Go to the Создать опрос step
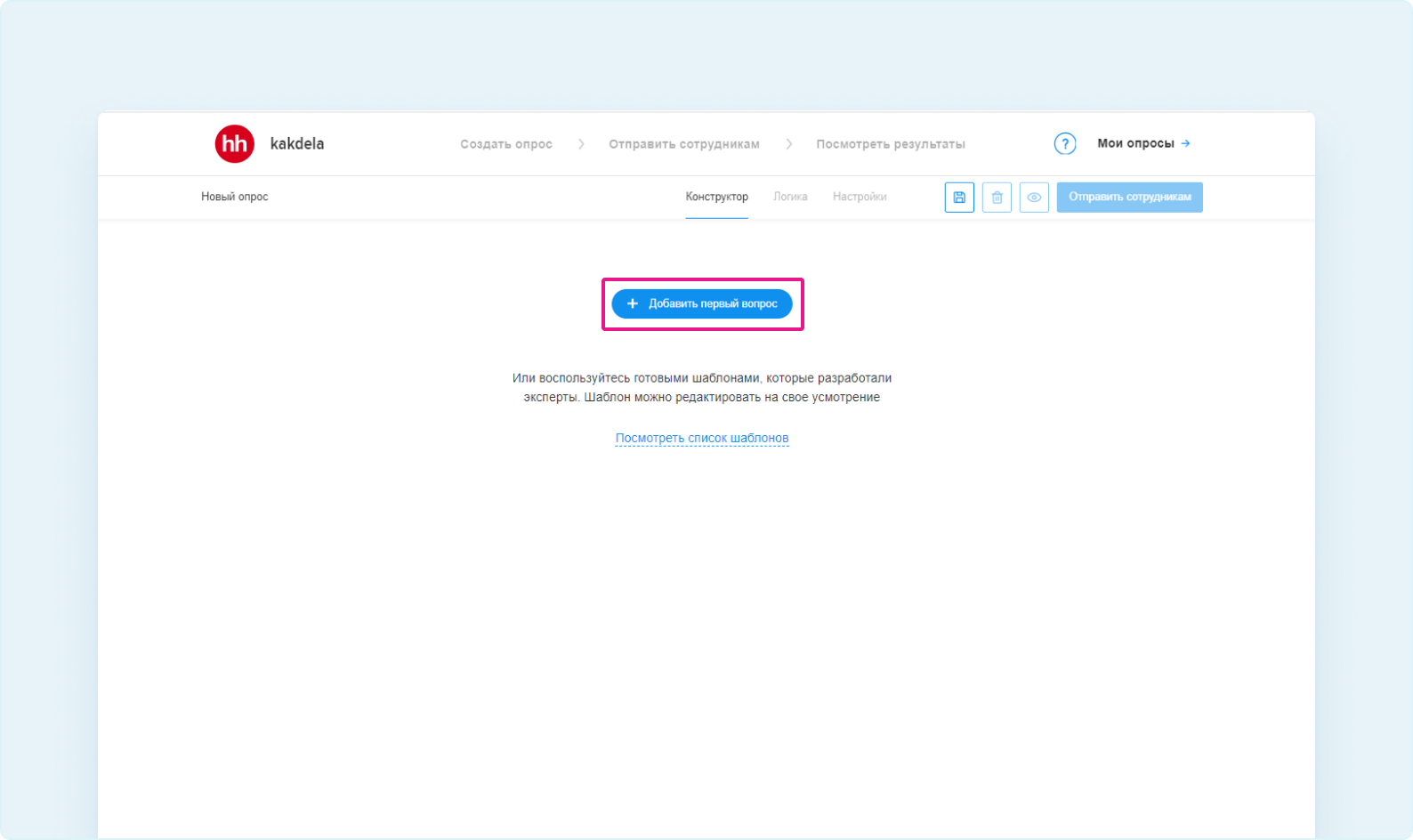The width and height of the screenshot is (1413, 840). coord(506,144)
